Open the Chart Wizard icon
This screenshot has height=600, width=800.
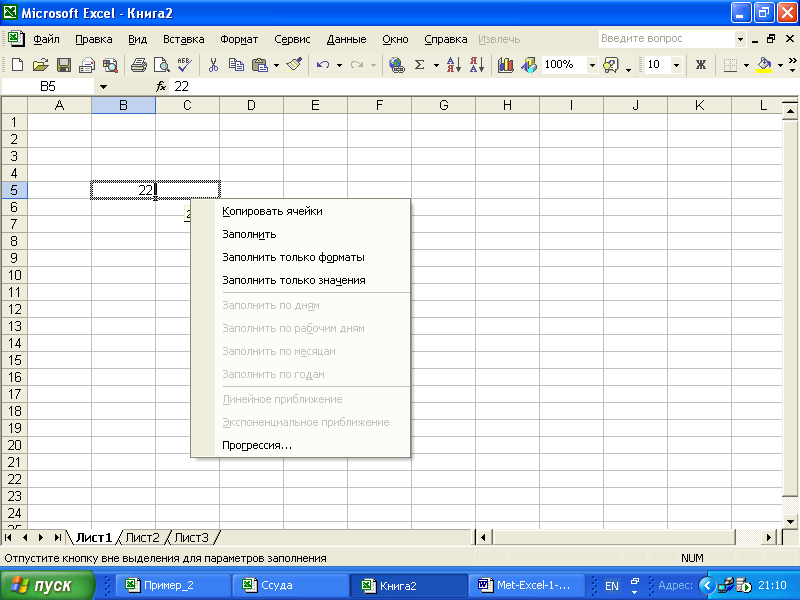click(x=506, y=65)
